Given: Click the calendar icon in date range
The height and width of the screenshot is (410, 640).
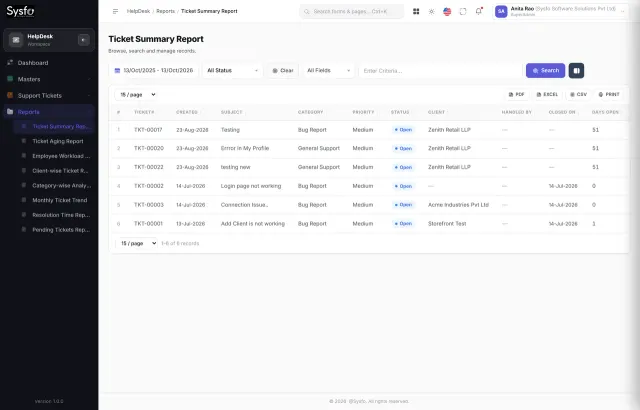Looking at the screenshot, I should coord(117,71).
